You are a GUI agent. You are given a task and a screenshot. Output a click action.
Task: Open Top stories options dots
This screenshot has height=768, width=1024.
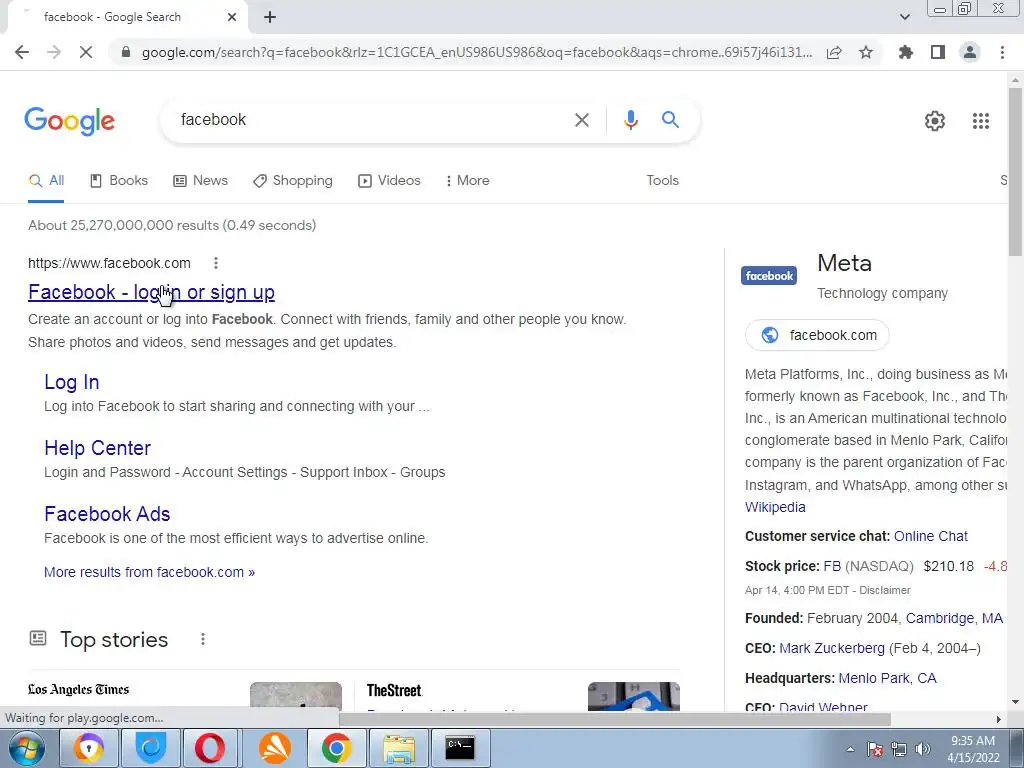click(x=203, y=639)
